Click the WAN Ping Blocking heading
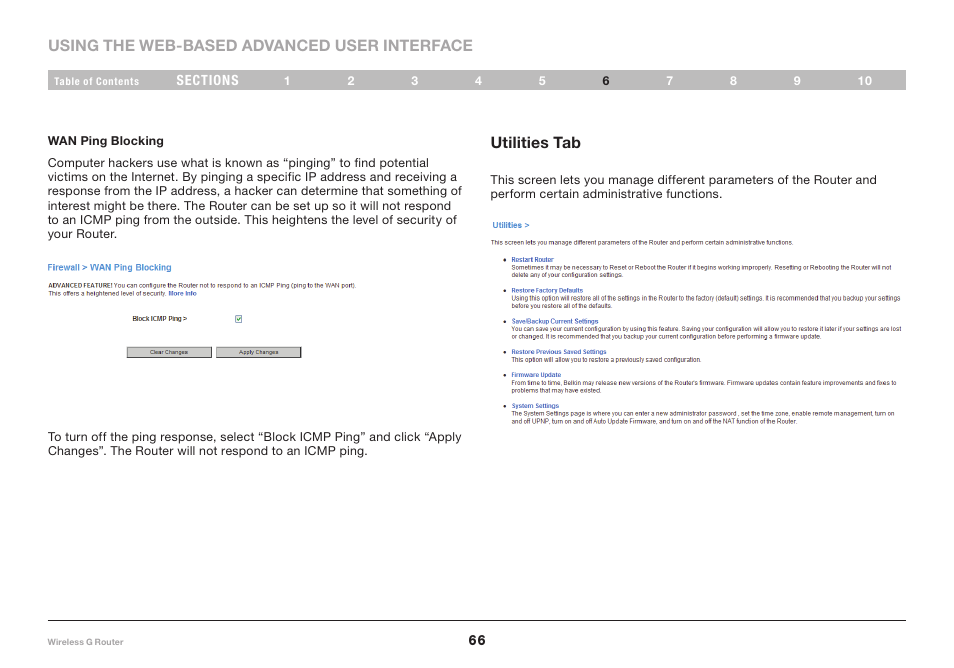The width and height of the screenshot is (954, 668). tap(106, 141)
